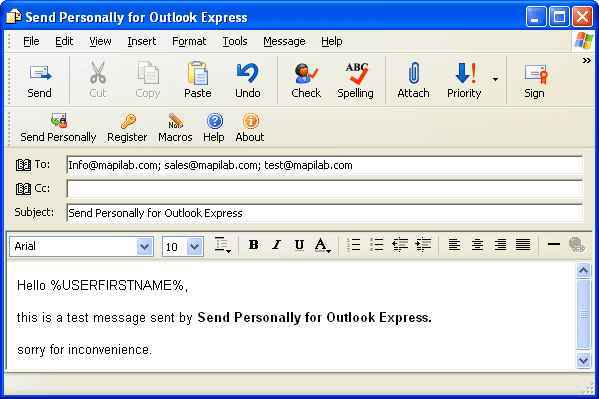
Task: Open the paragraph style dropdown
Action: pyautogui.click(x=222, y=245)
